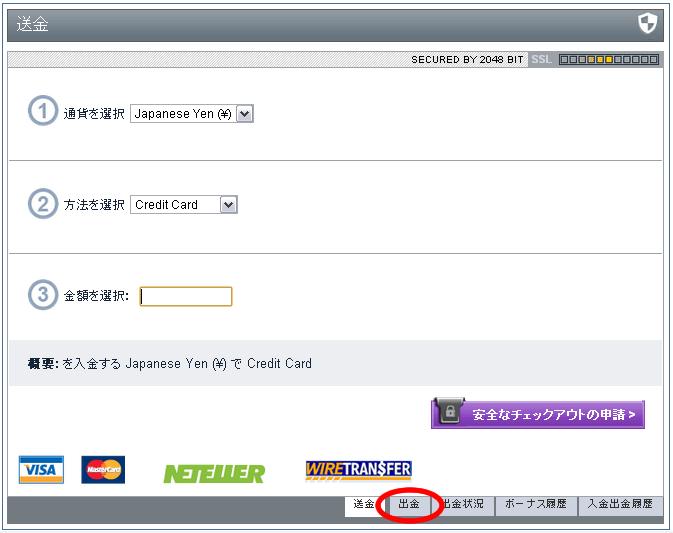Switch to the 出金 tab
Viewport: 673px width, 533px height.
[409, 505]
